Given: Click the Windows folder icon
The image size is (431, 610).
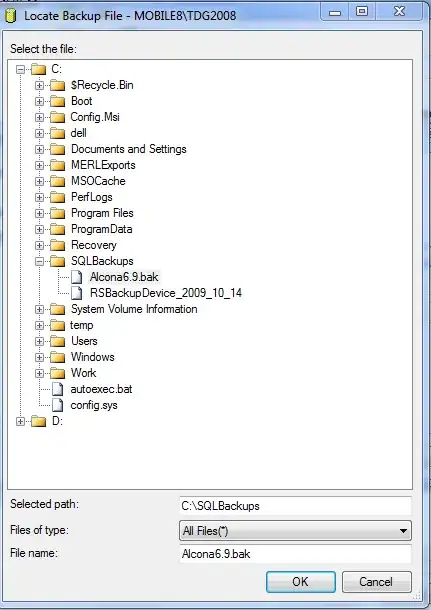Looking at the screenshot, I should click(58, 357).
